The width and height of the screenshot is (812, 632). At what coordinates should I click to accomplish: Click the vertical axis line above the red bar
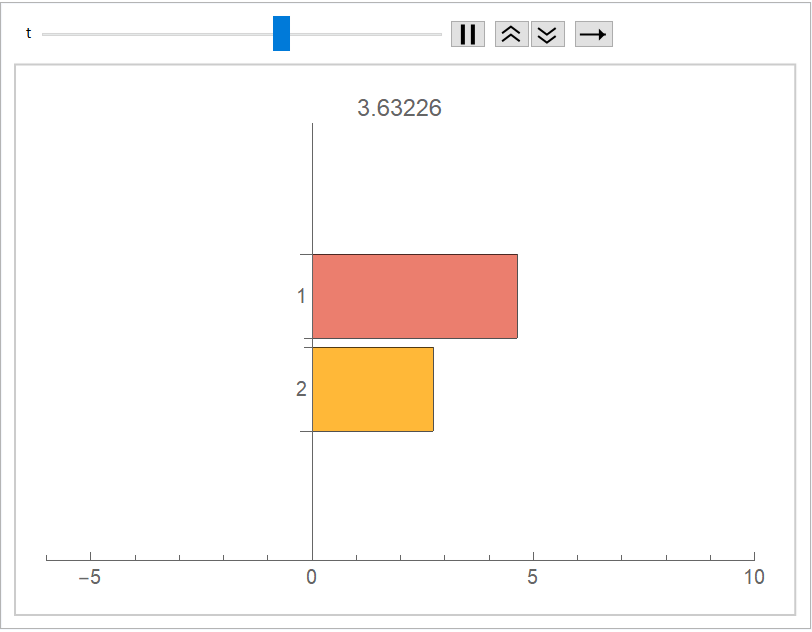pos(312,190)
